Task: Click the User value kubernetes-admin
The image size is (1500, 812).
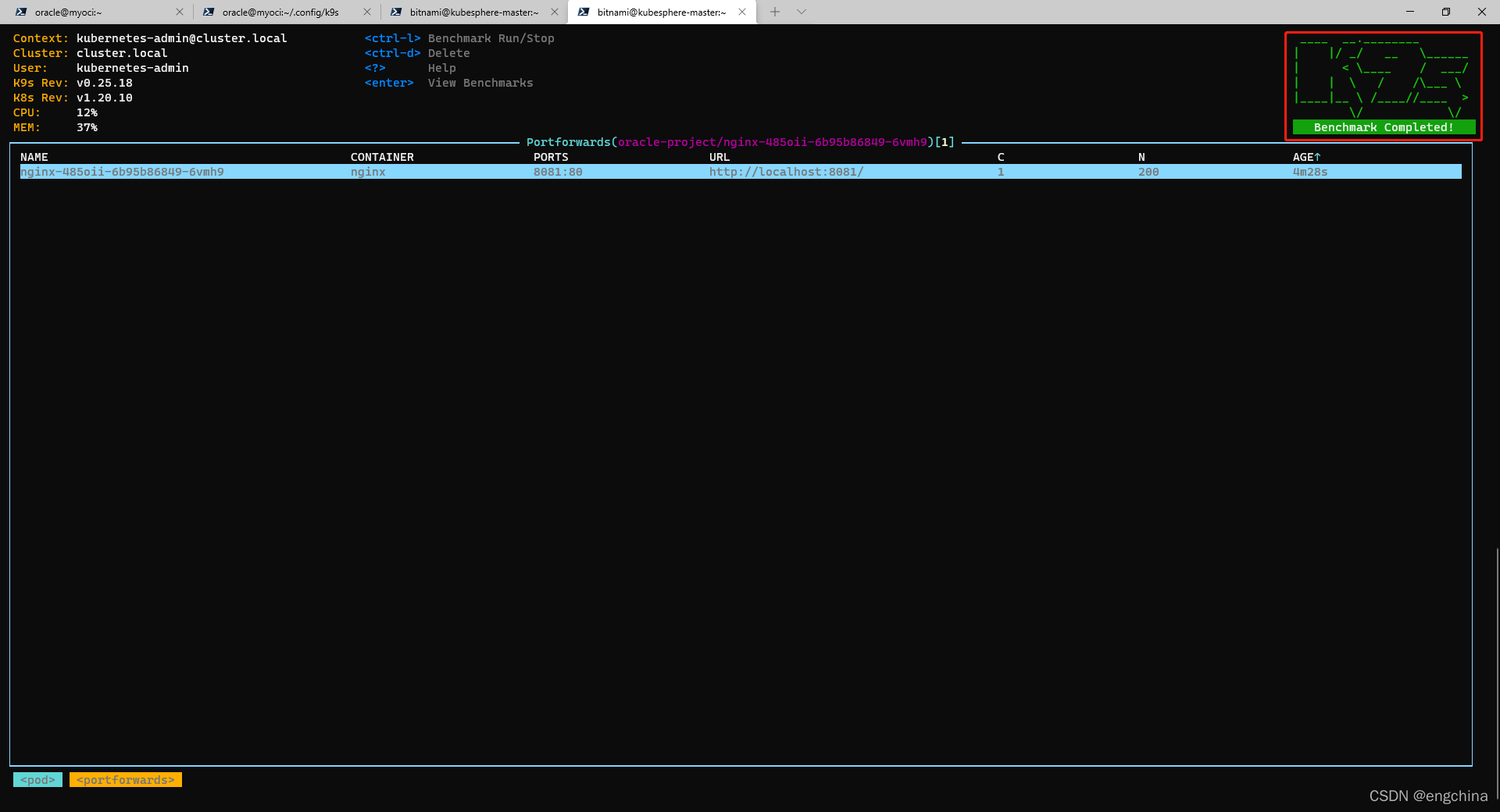Action: pos(132,68)
